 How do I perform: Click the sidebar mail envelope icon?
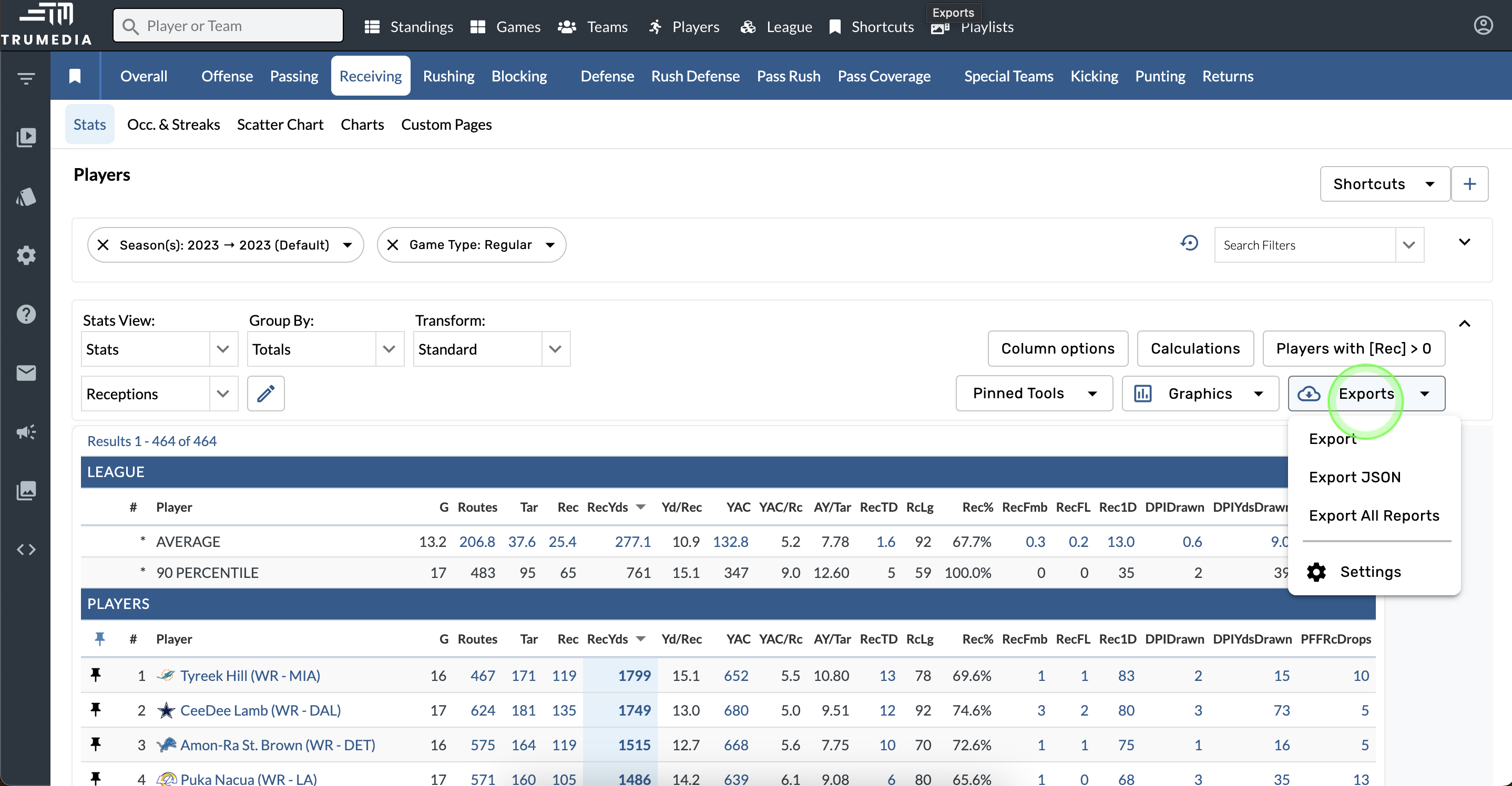(26, 373)
